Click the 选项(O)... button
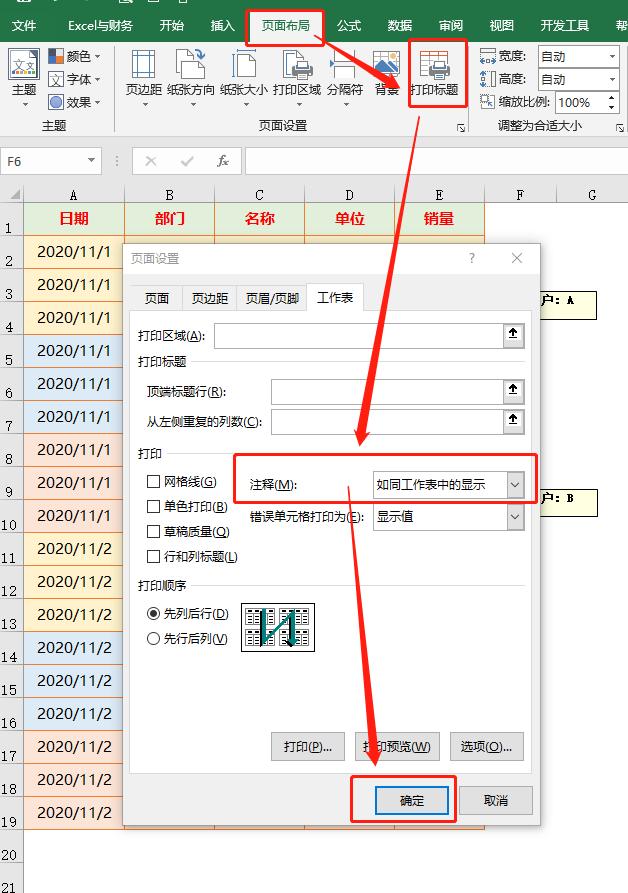 [x=486, y=747]
